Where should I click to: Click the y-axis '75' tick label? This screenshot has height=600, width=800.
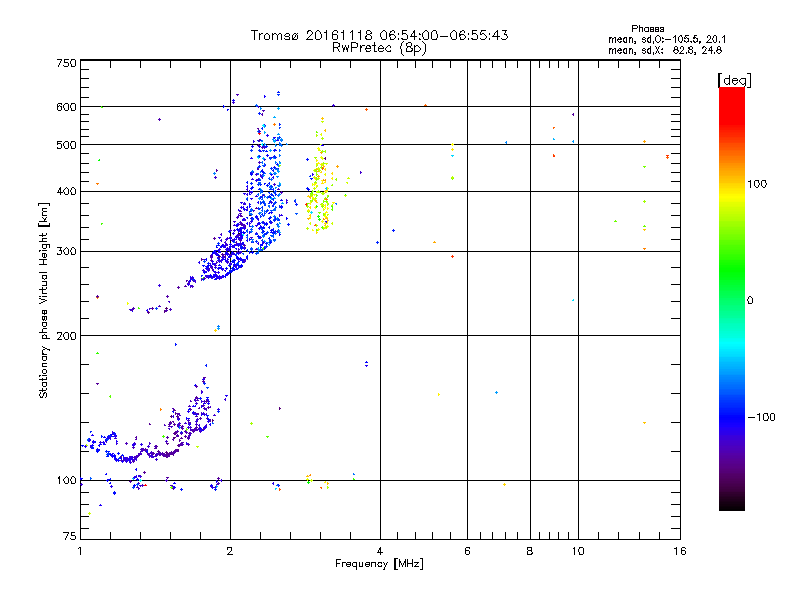click(x=70, y=536)
